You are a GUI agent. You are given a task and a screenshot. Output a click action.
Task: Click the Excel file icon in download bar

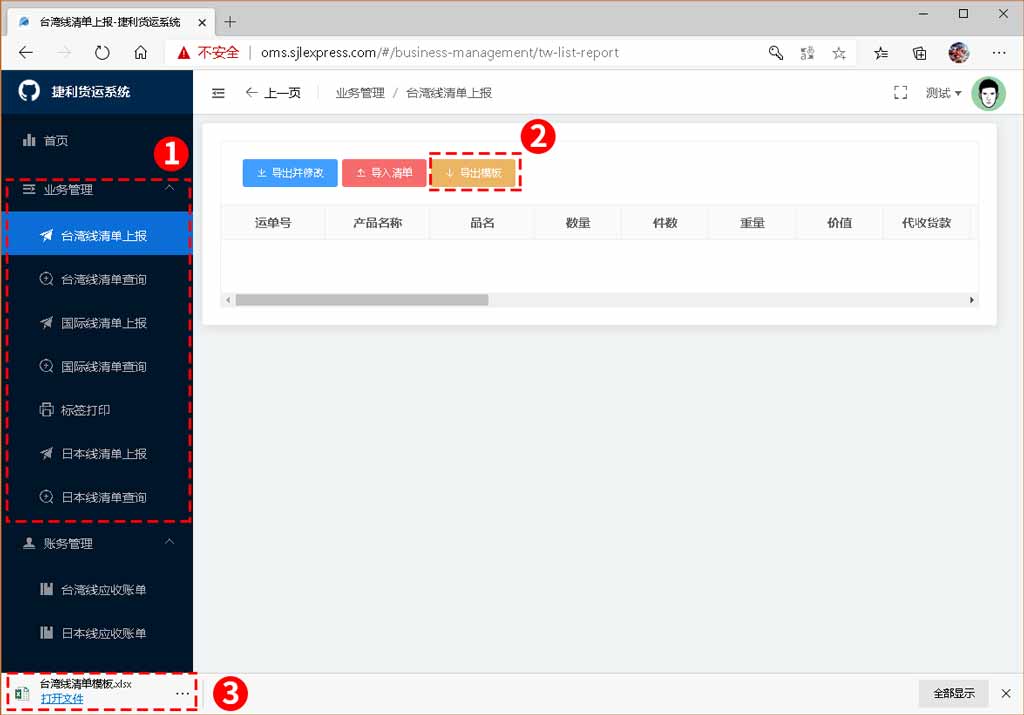[x=22, y=693]
